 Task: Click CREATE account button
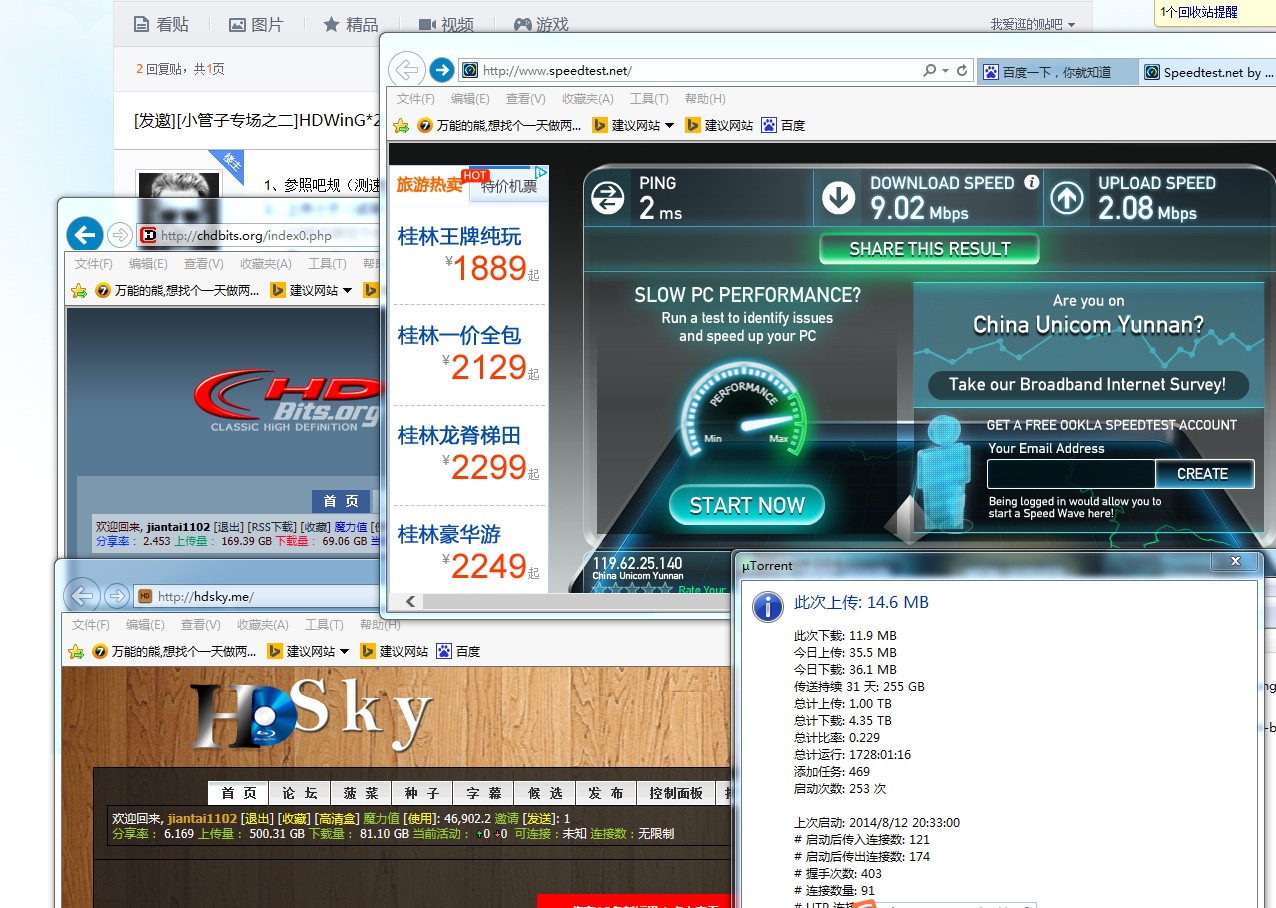coord(1203,474)
